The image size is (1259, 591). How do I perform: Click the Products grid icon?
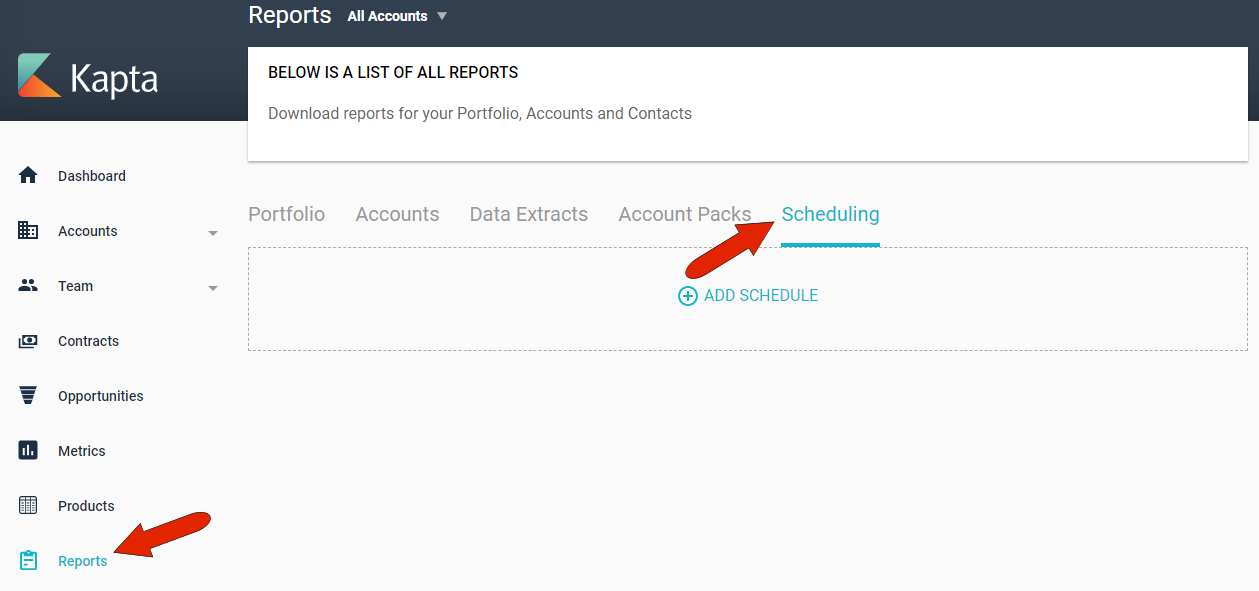point(28,506)
